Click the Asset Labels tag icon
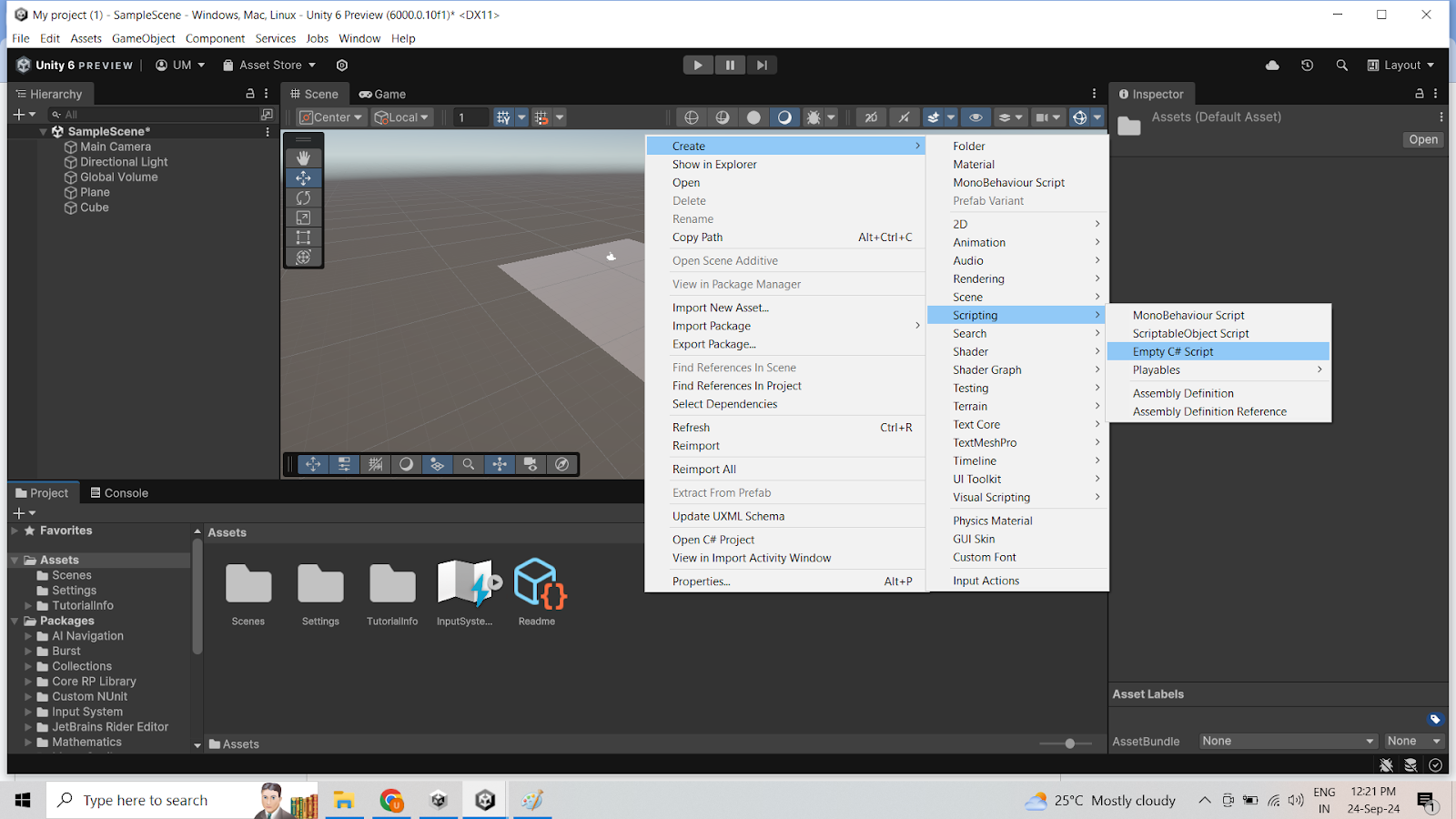 pos(1435,719)
